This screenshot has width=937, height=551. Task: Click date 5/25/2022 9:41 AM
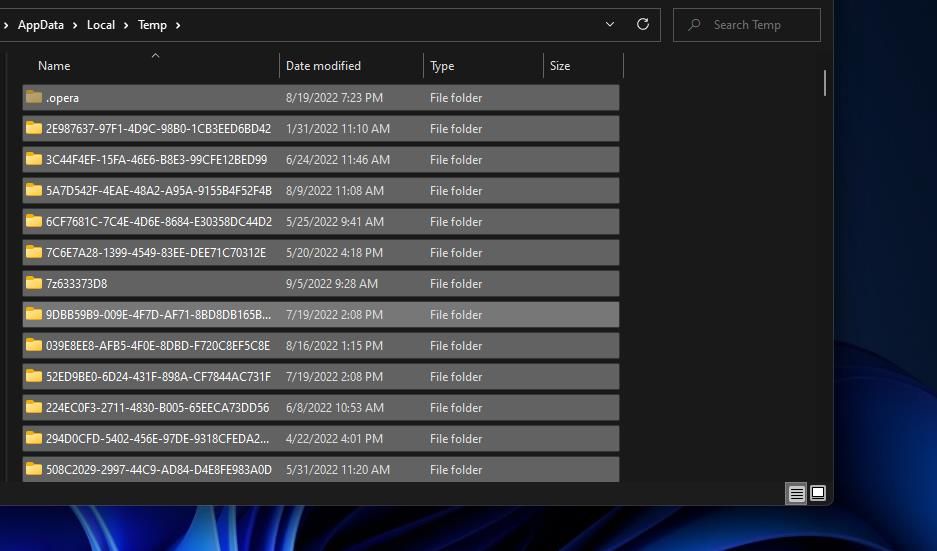[x=335, y=222]
